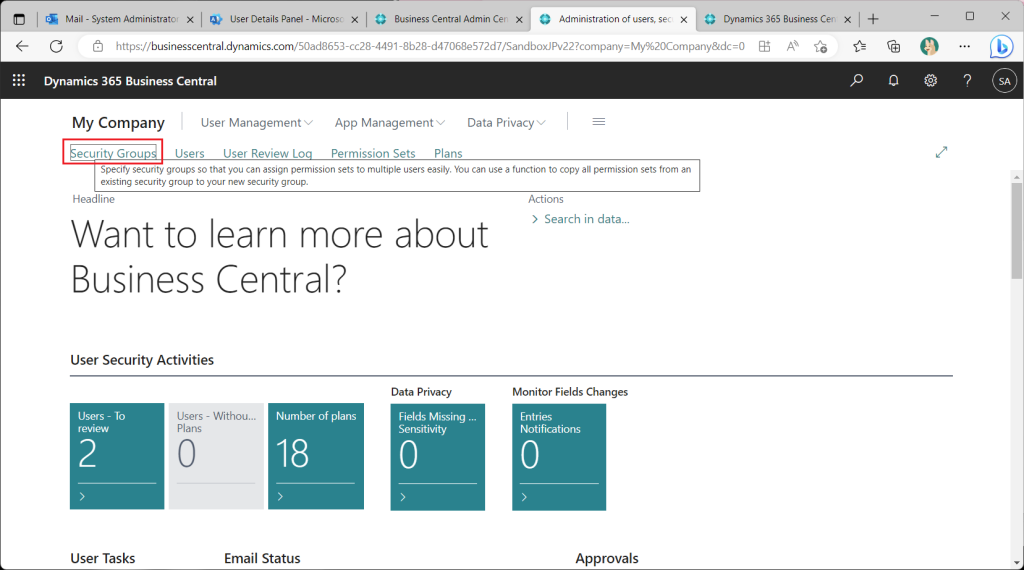The width and height of the screenshot is (1024, 570).
Task: Open the Entries Notifications tile arrow
Action: point(524,498)
